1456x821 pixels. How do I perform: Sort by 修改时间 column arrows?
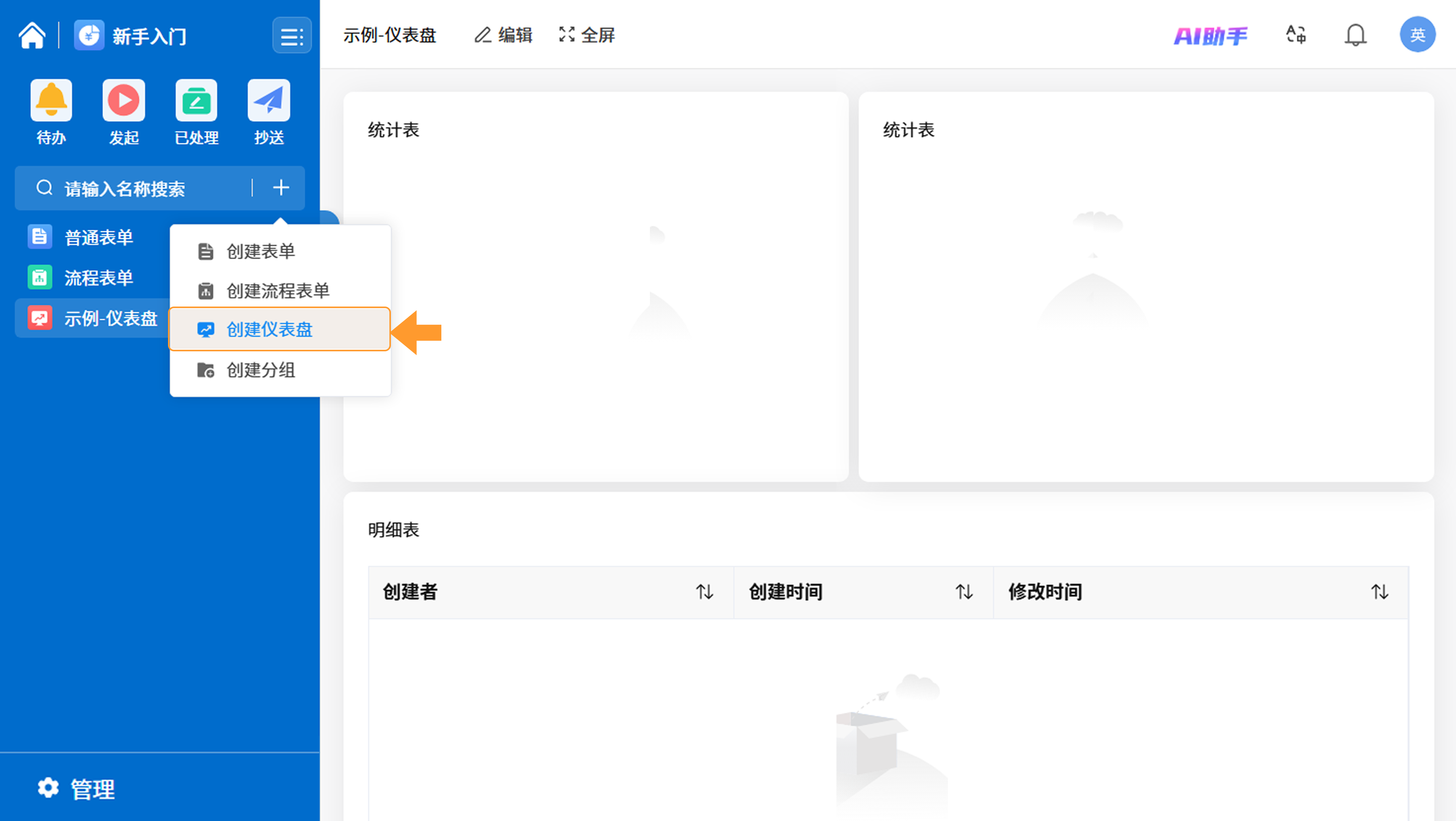[1380, 592]
